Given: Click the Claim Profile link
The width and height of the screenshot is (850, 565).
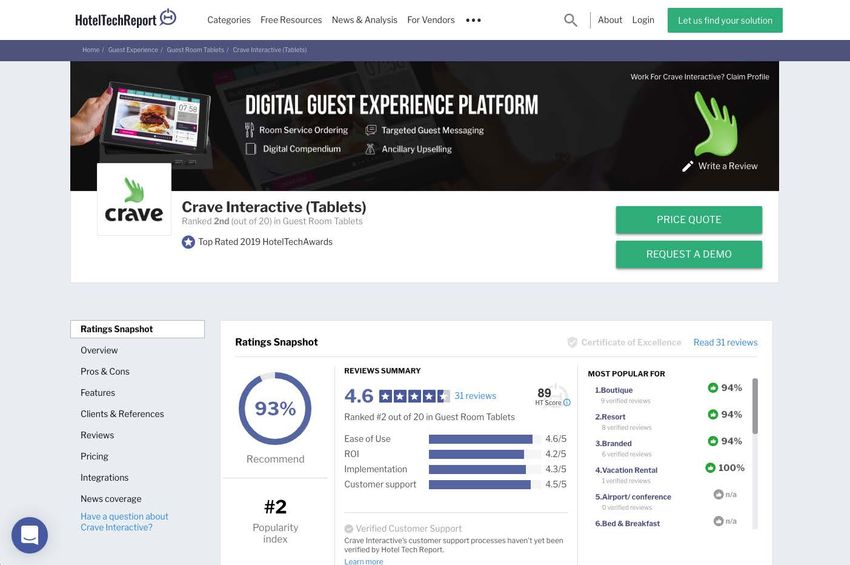Looking at the screenshot, I should click(748, 77).
